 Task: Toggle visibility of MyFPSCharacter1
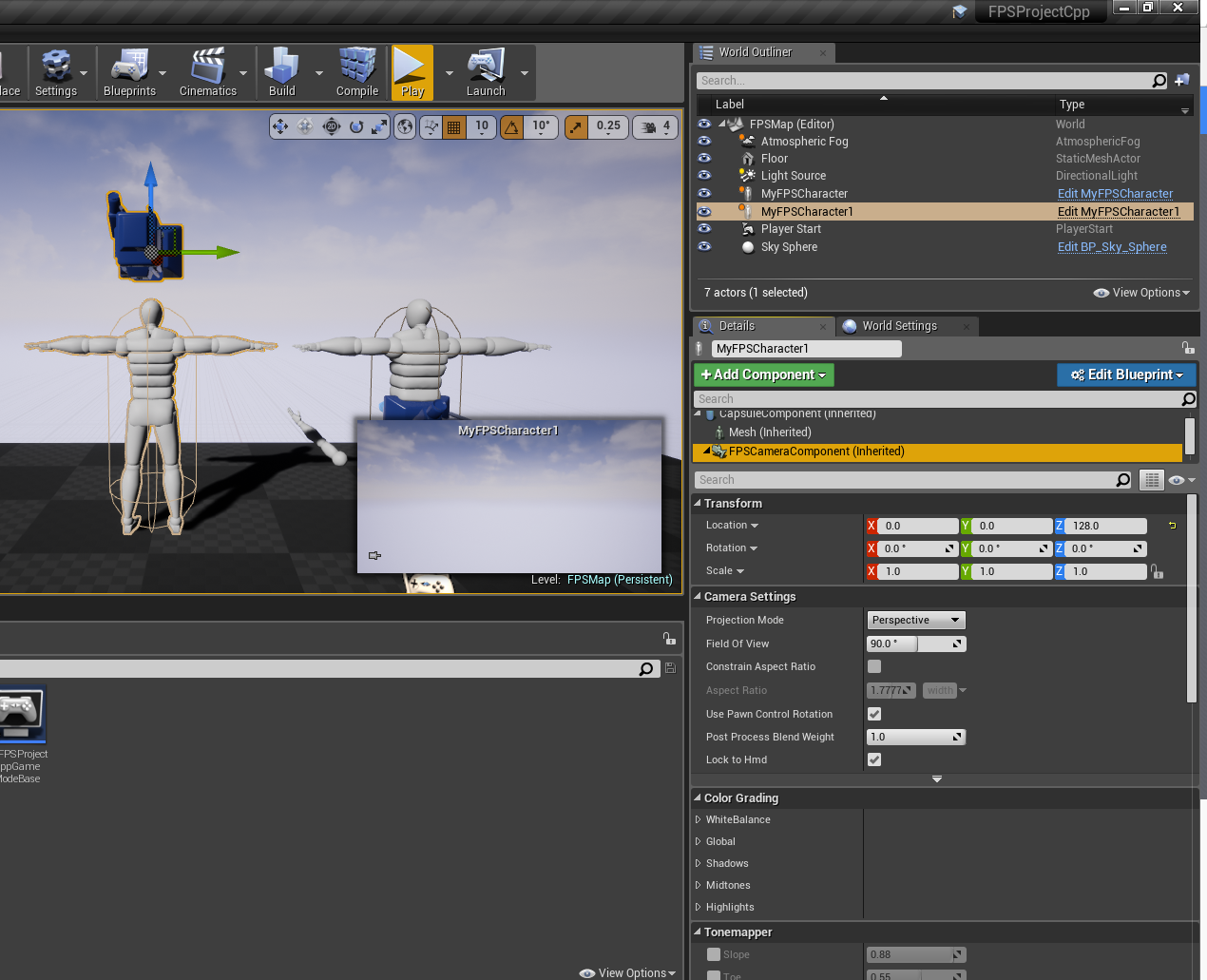[704, 211]
